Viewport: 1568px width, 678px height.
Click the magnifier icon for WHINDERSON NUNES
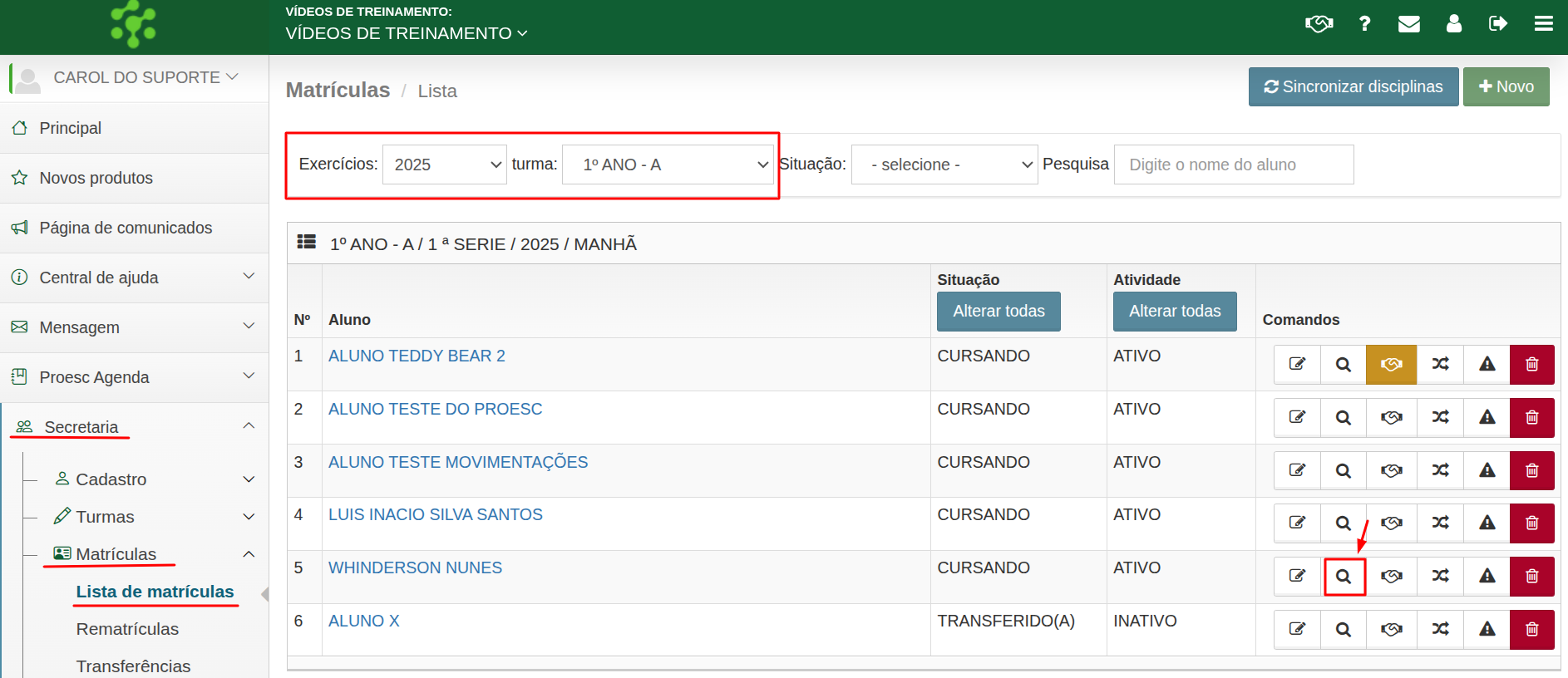click(x=1344, y=577)
